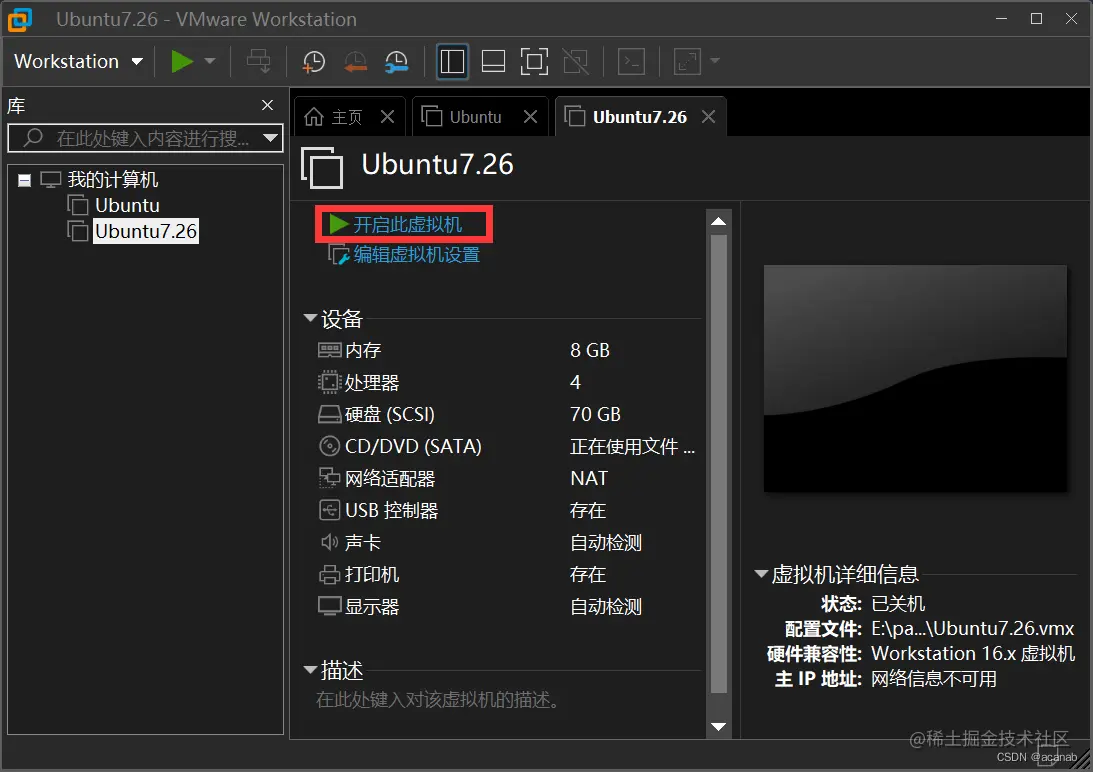
Task: Click the green power-on play toolbar button
Action: tap(182, 61)
